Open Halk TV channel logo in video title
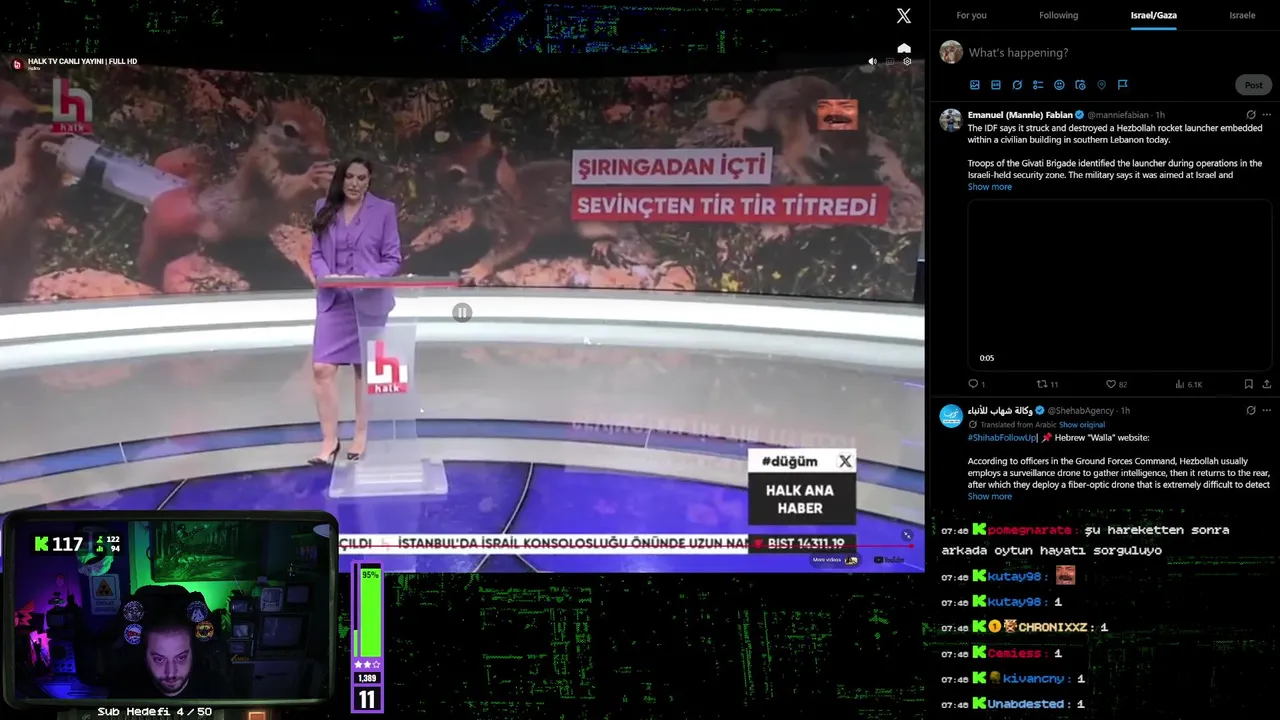 17,64
